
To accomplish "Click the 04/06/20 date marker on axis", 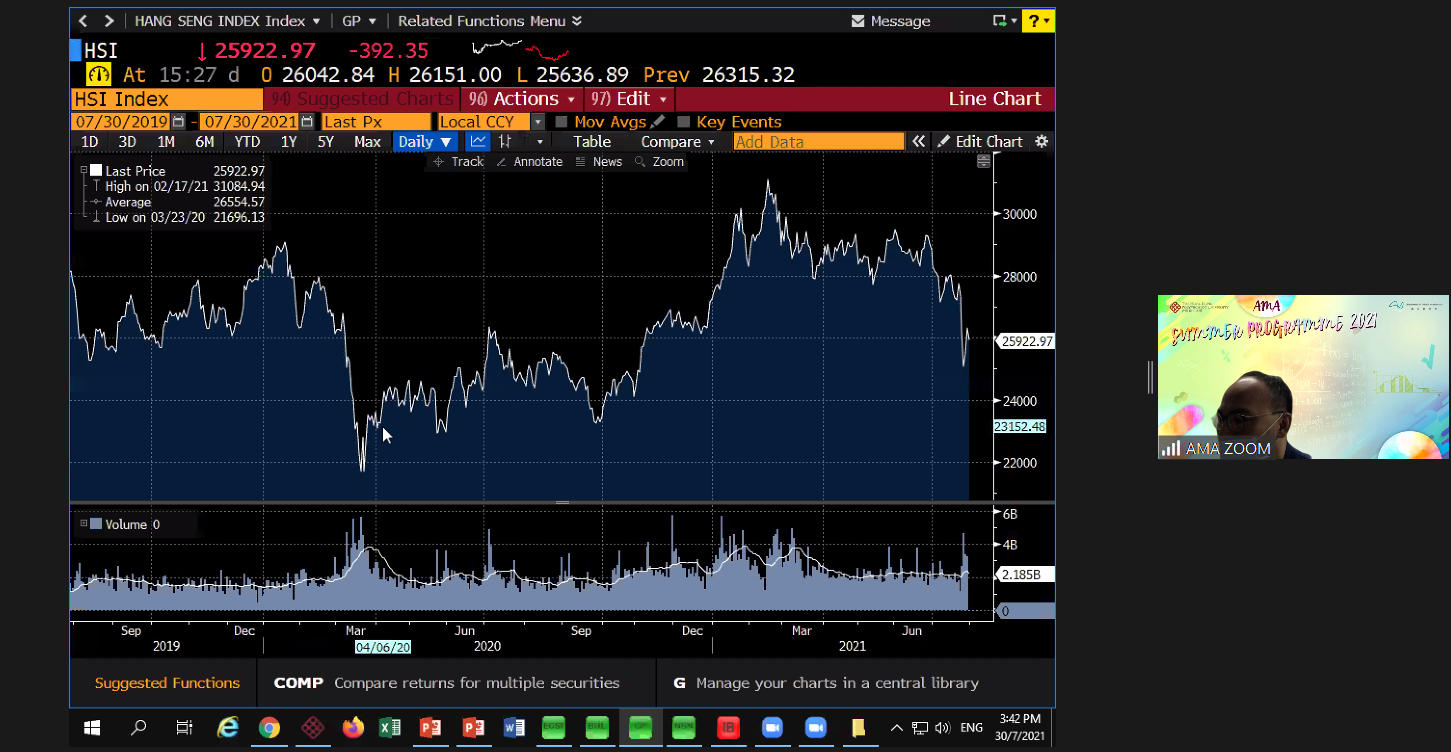I will [383, 647].
